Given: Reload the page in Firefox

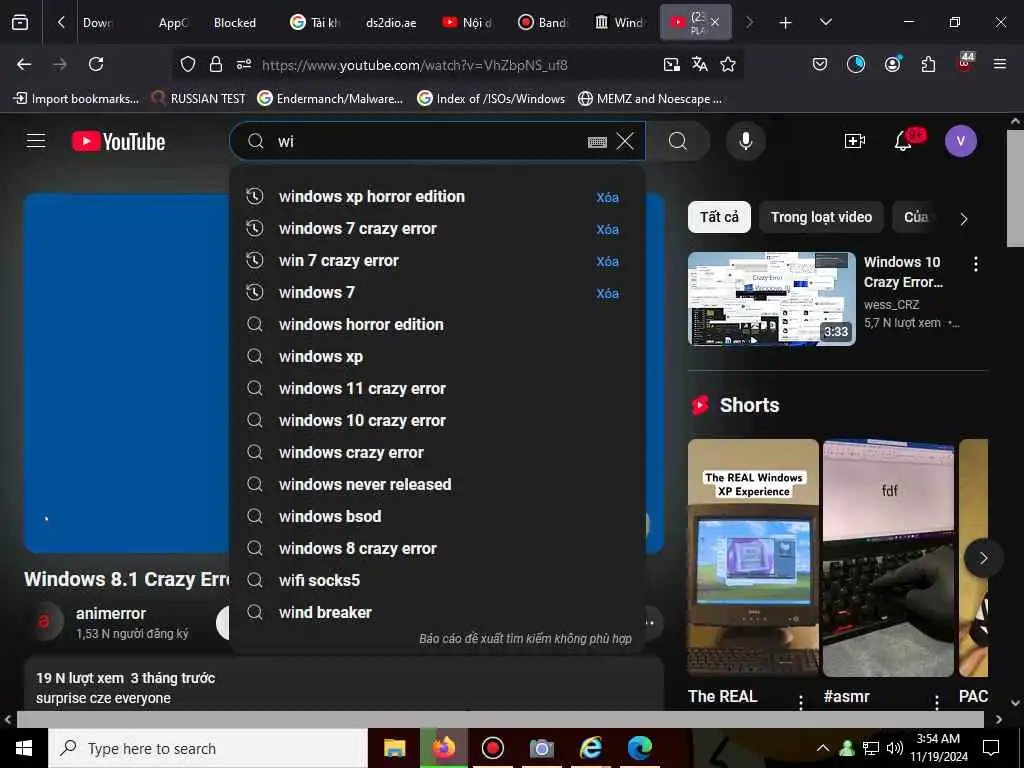Looking at the screenshot, I should (96, 64).
